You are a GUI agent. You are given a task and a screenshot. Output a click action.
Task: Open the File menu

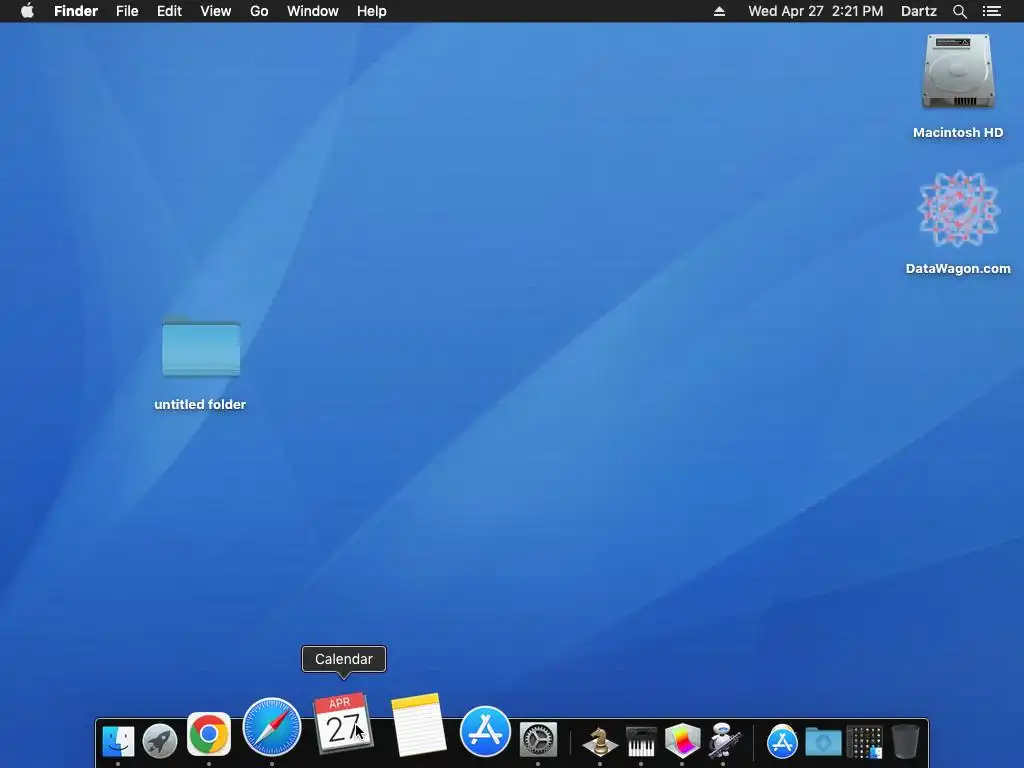click(127, 11)
